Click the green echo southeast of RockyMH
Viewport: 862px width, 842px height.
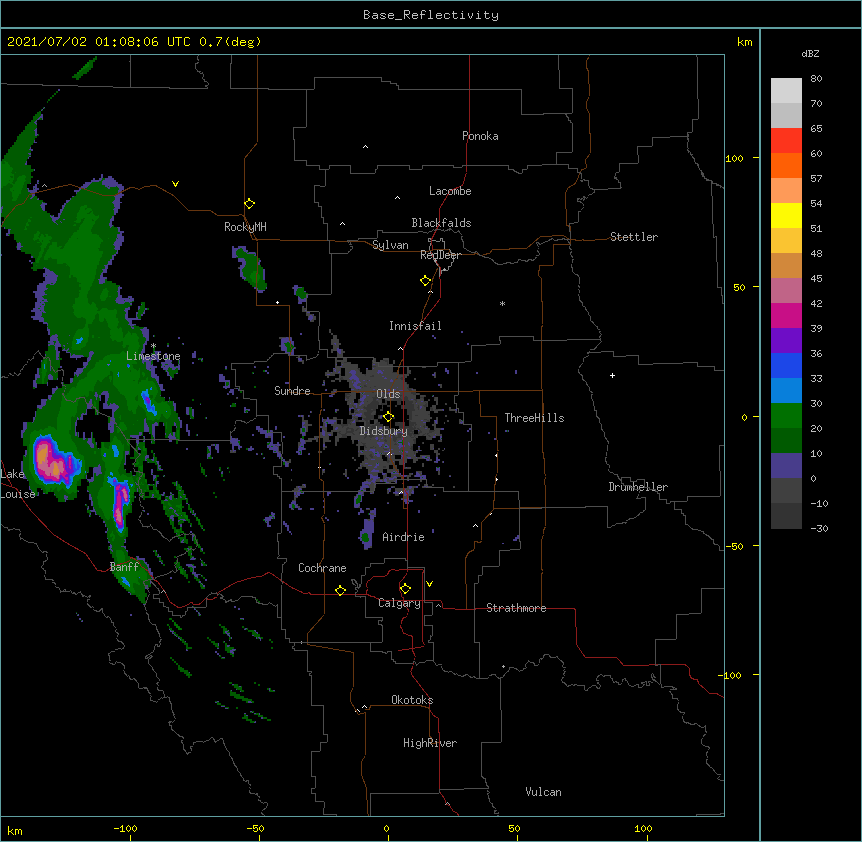[251, 268]
